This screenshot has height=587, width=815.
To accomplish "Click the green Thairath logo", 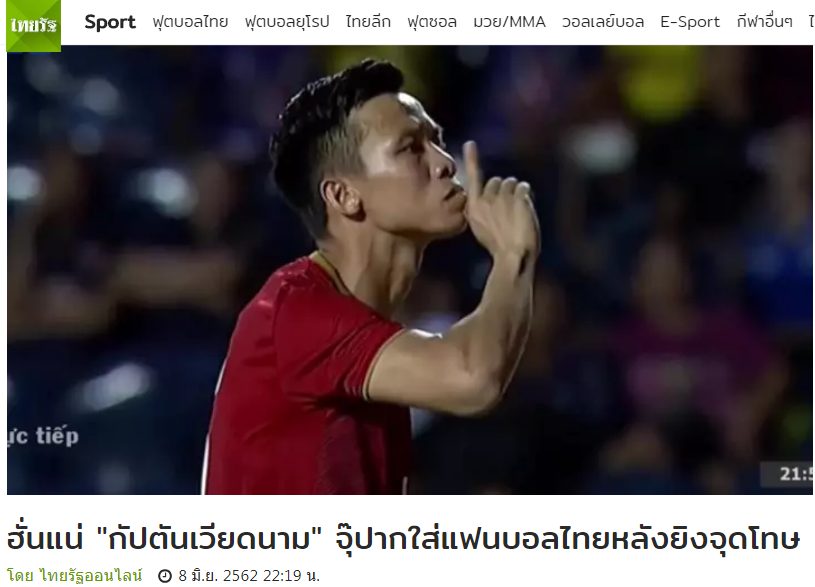I will click(33, 25).
